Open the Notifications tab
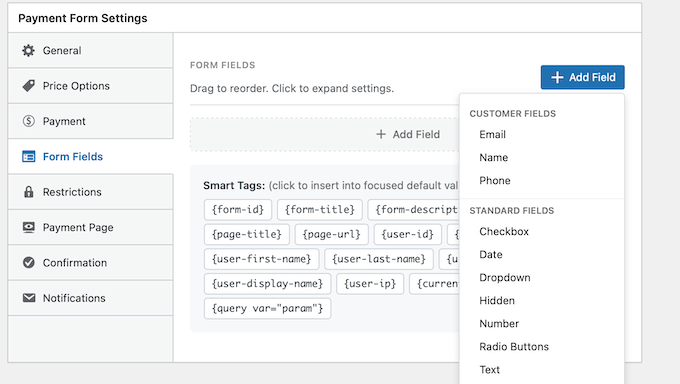Screen dimensions: 680x384 [x=90, y=298]
